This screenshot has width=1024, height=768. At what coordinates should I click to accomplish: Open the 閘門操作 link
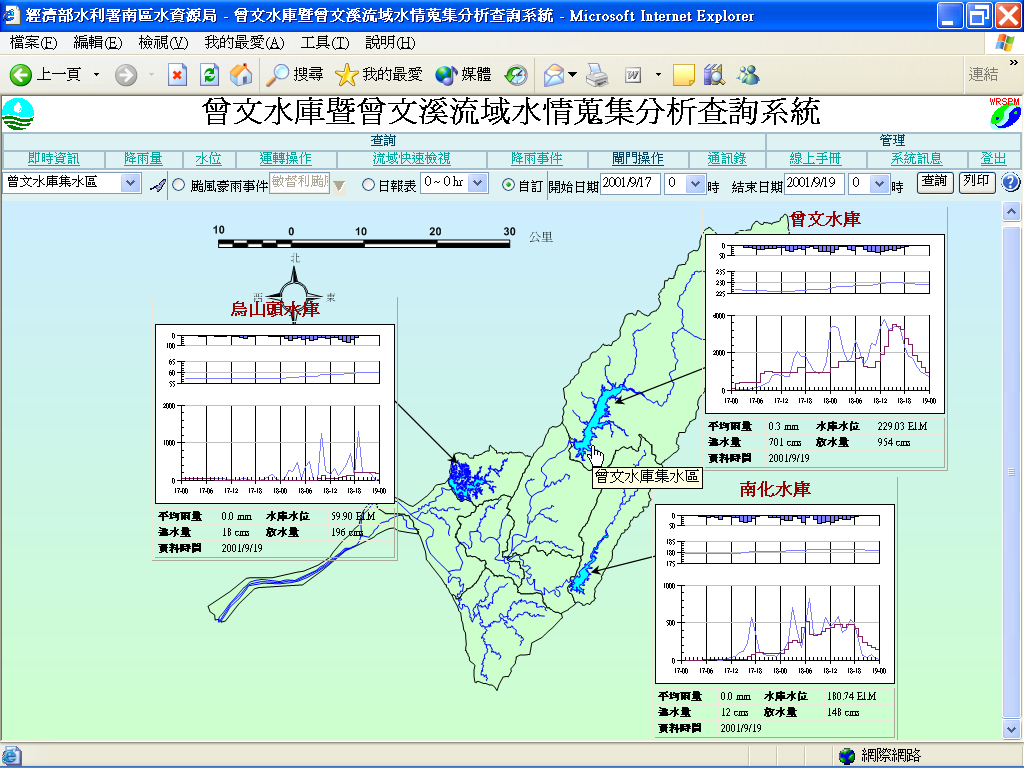tap(638, 159)
